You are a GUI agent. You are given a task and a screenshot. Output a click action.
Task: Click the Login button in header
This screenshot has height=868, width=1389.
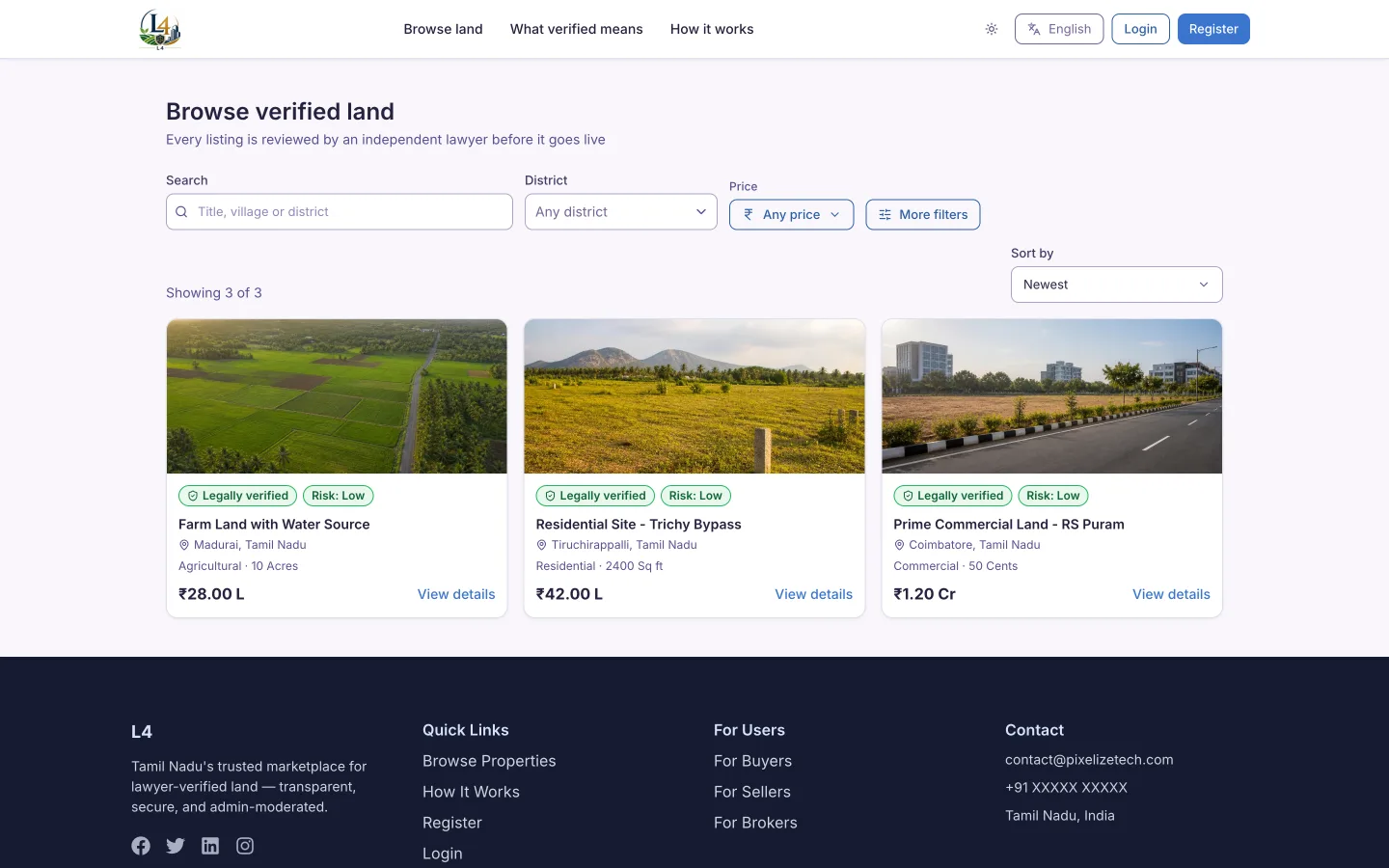point(1140,29)
